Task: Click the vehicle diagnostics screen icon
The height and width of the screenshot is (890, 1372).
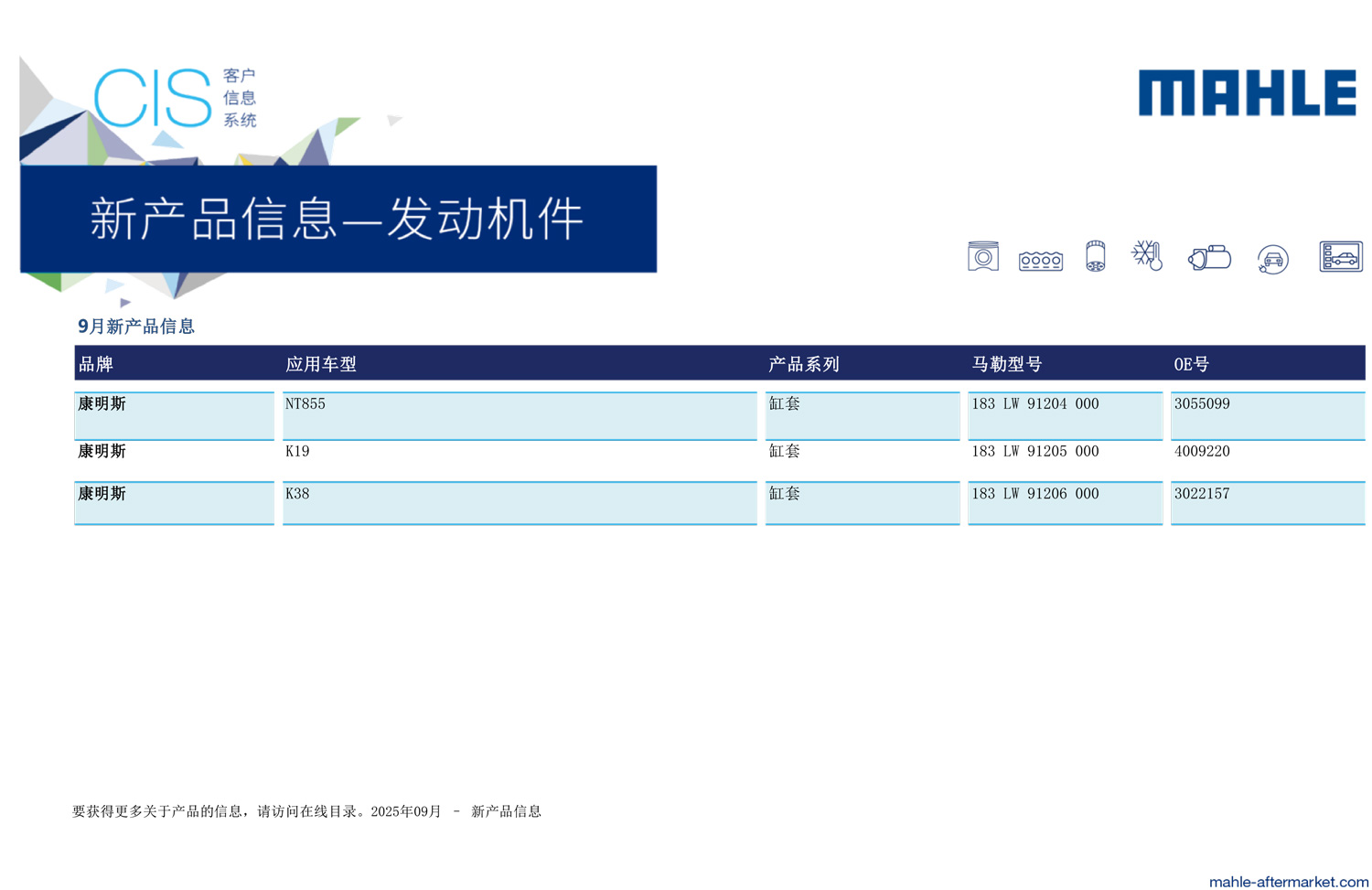Action: (1340, 257)
